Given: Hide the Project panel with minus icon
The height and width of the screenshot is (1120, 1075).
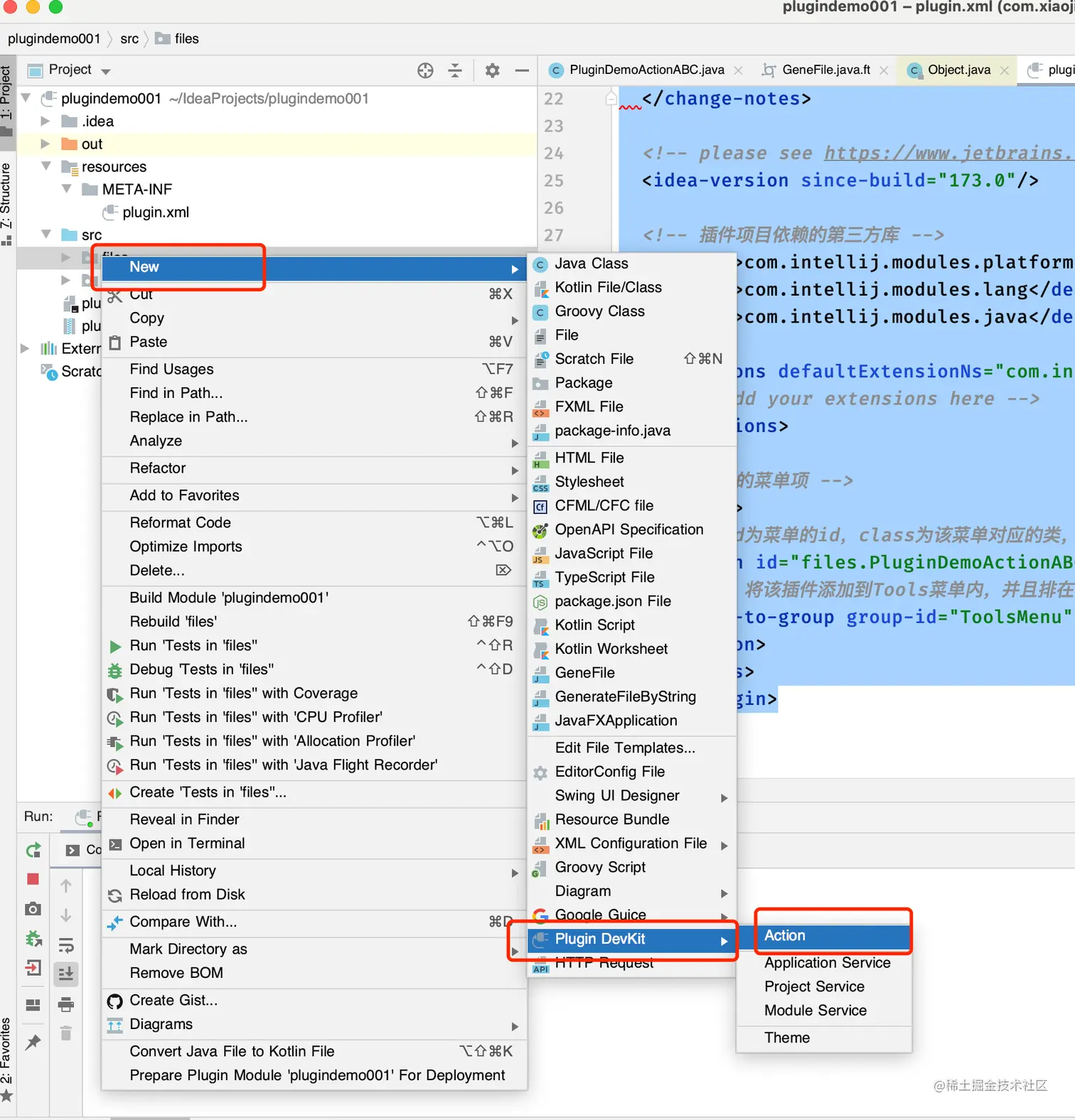Looking at the screenshot, I should pyautogui.click(x=522, y=70).
